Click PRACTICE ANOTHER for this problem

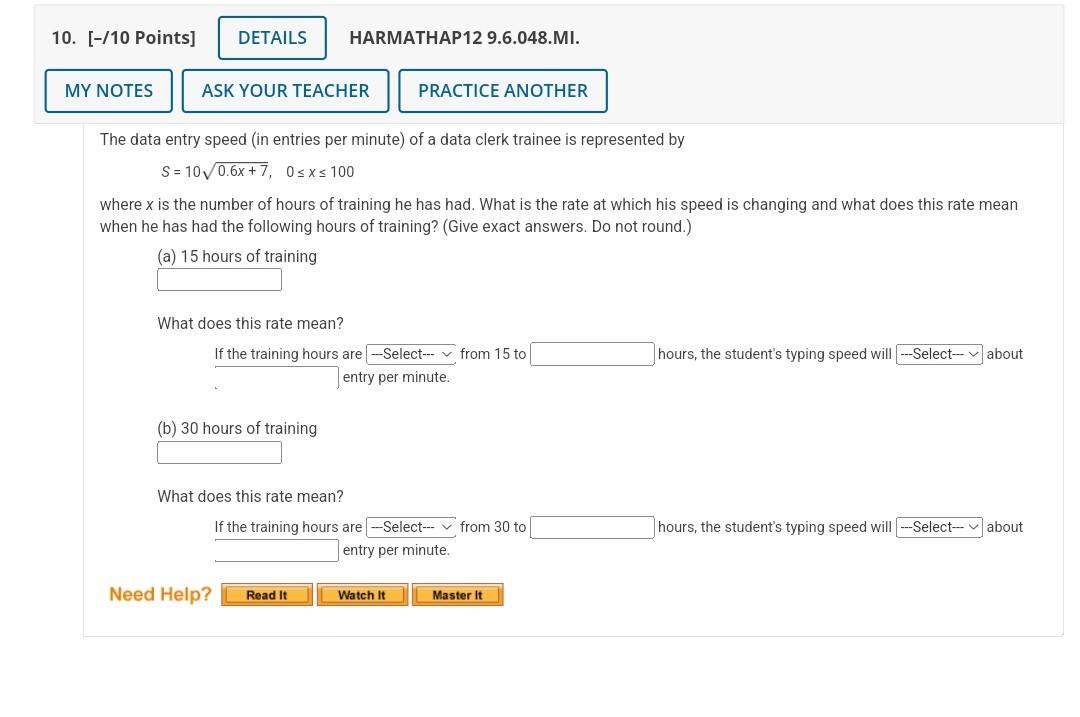(503, 90)
